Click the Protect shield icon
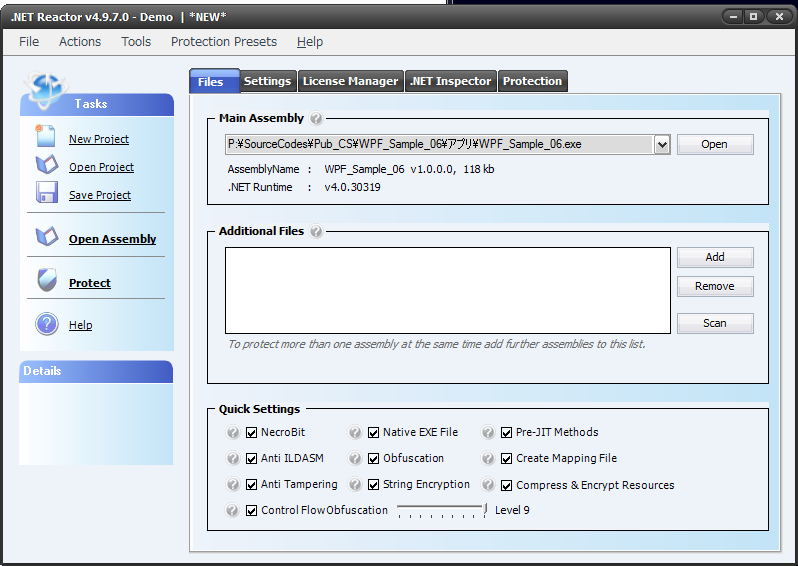The image size is (798, 566). (47, 280)
